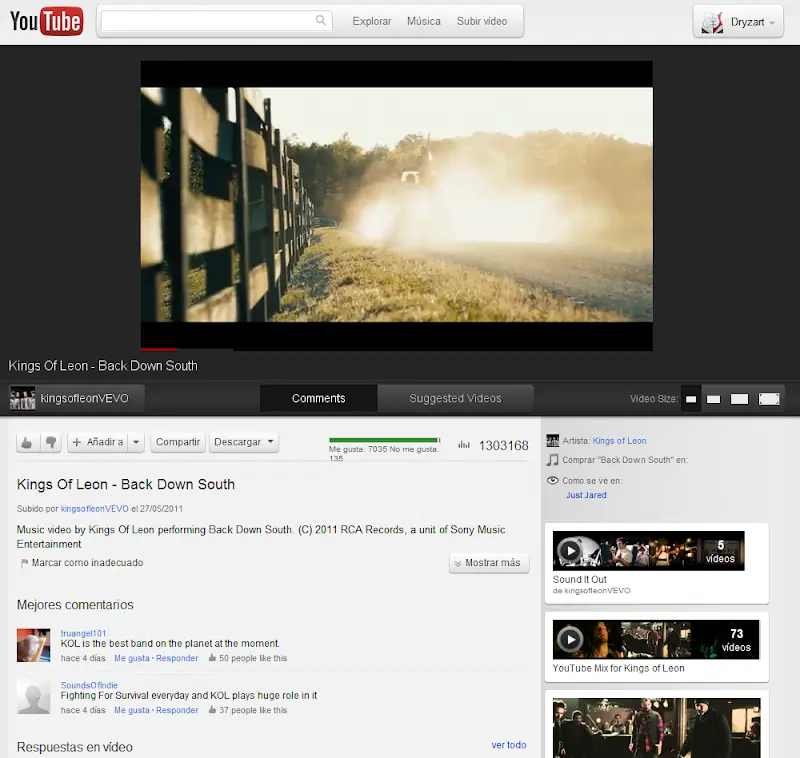Open ver todo video responses
Viewport: 800px width, 758px height.
tap(509, 745)
